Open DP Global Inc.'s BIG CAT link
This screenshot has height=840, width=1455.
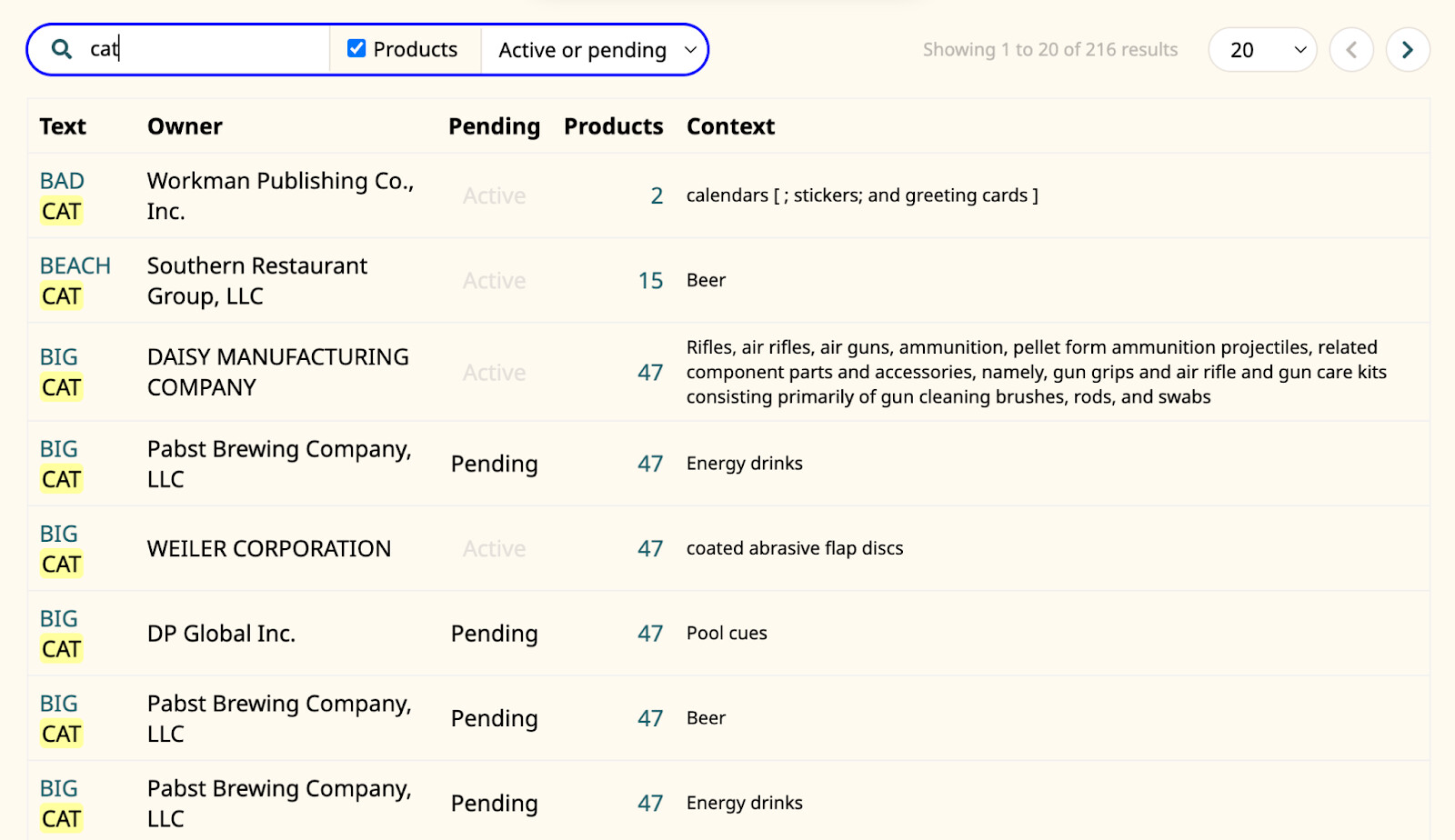click(60, 633)
